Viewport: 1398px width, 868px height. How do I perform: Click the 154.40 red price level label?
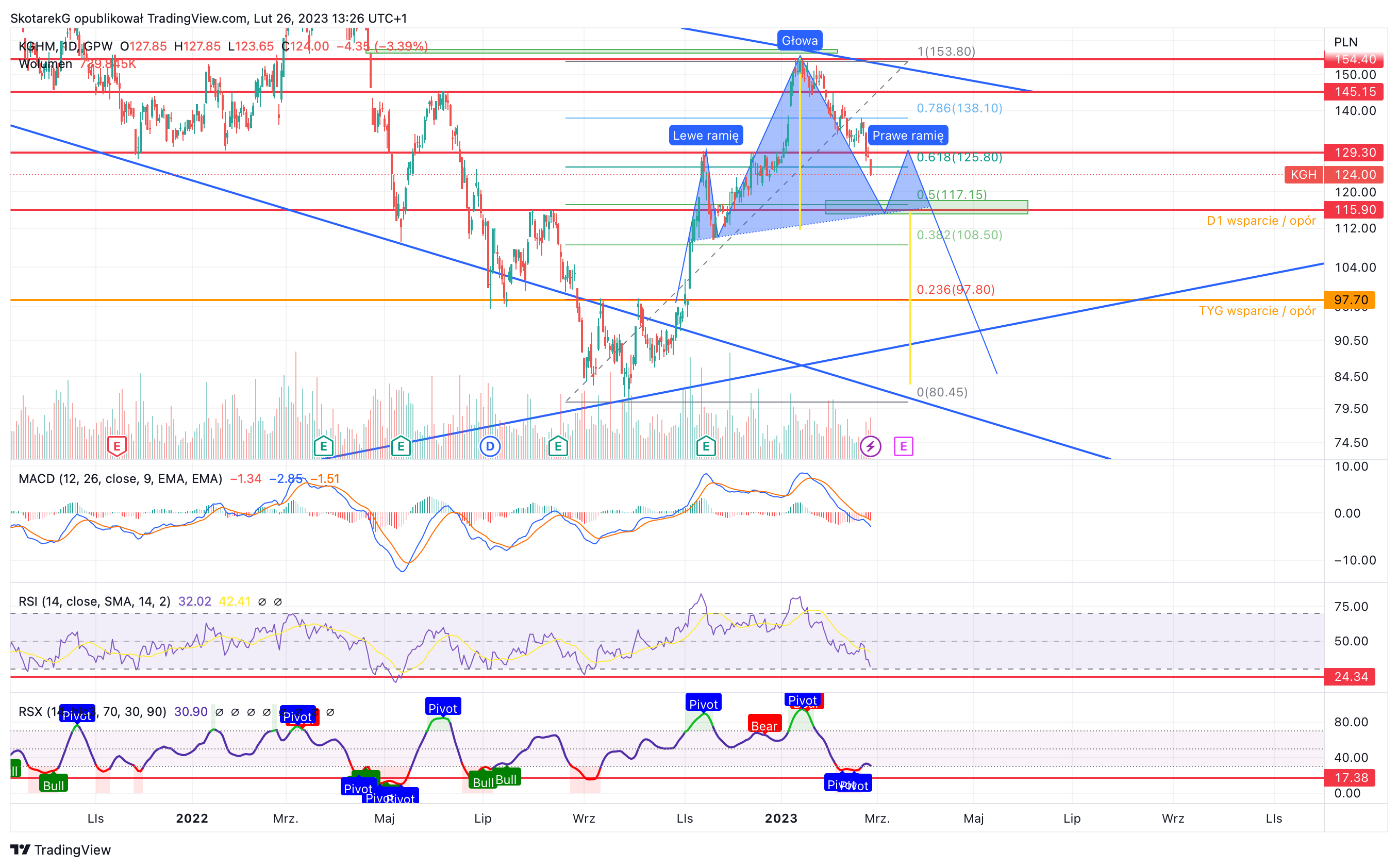[x=1355, y=59]
